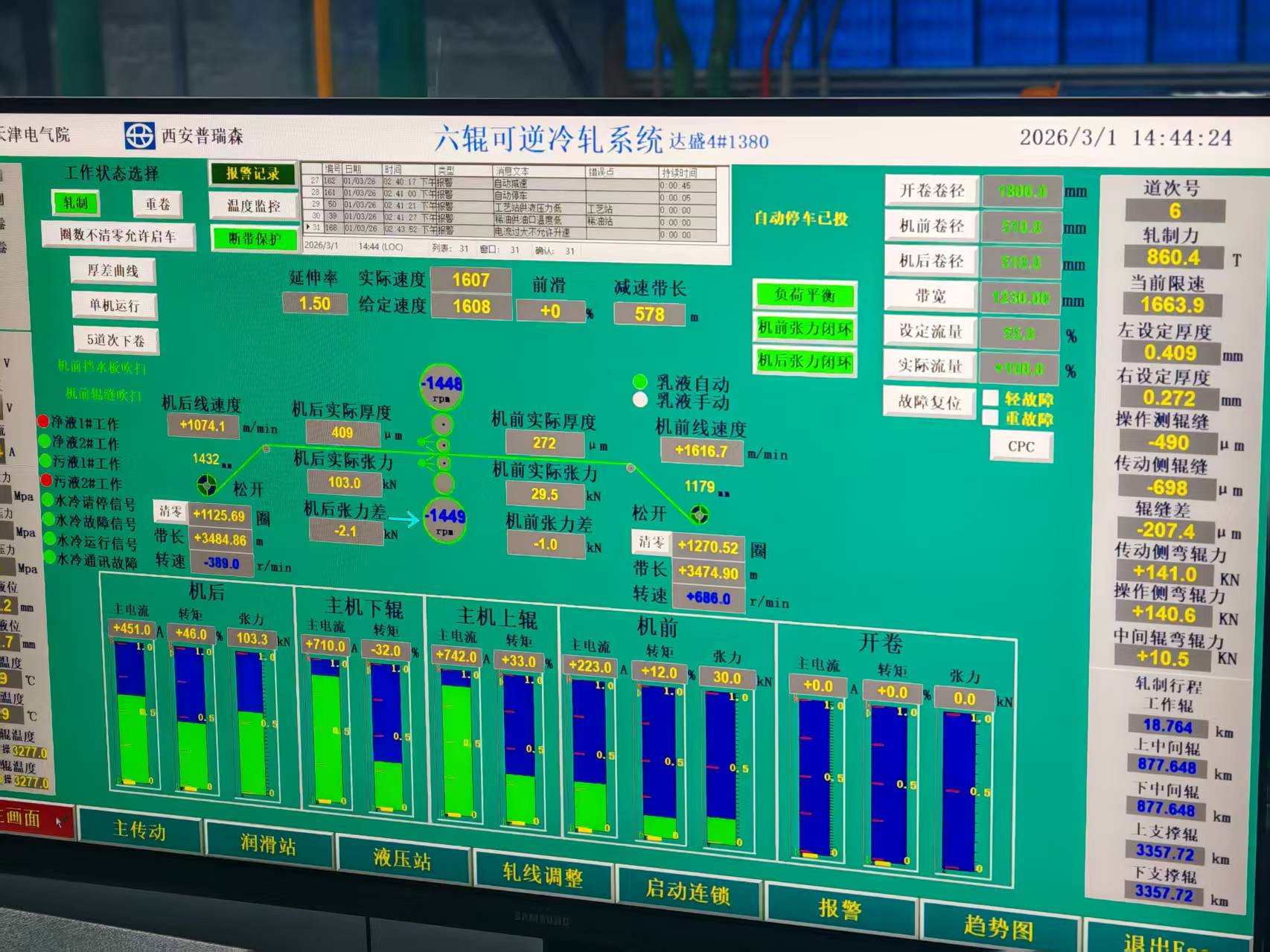Click the cyan arrow beside 机后张力差

[x=403, y=520]
